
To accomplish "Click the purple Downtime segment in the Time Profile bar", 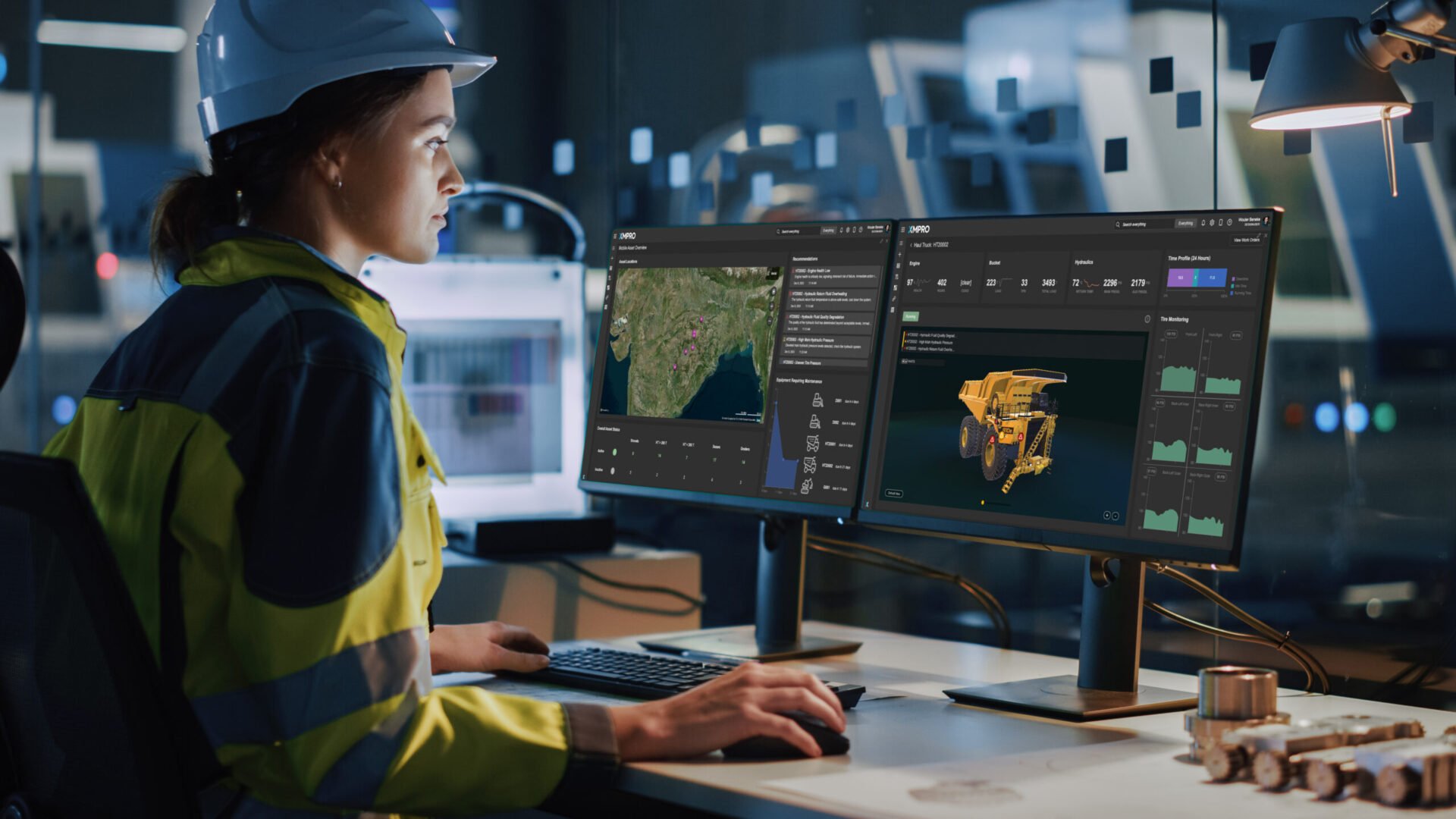I will point(1180,278).
